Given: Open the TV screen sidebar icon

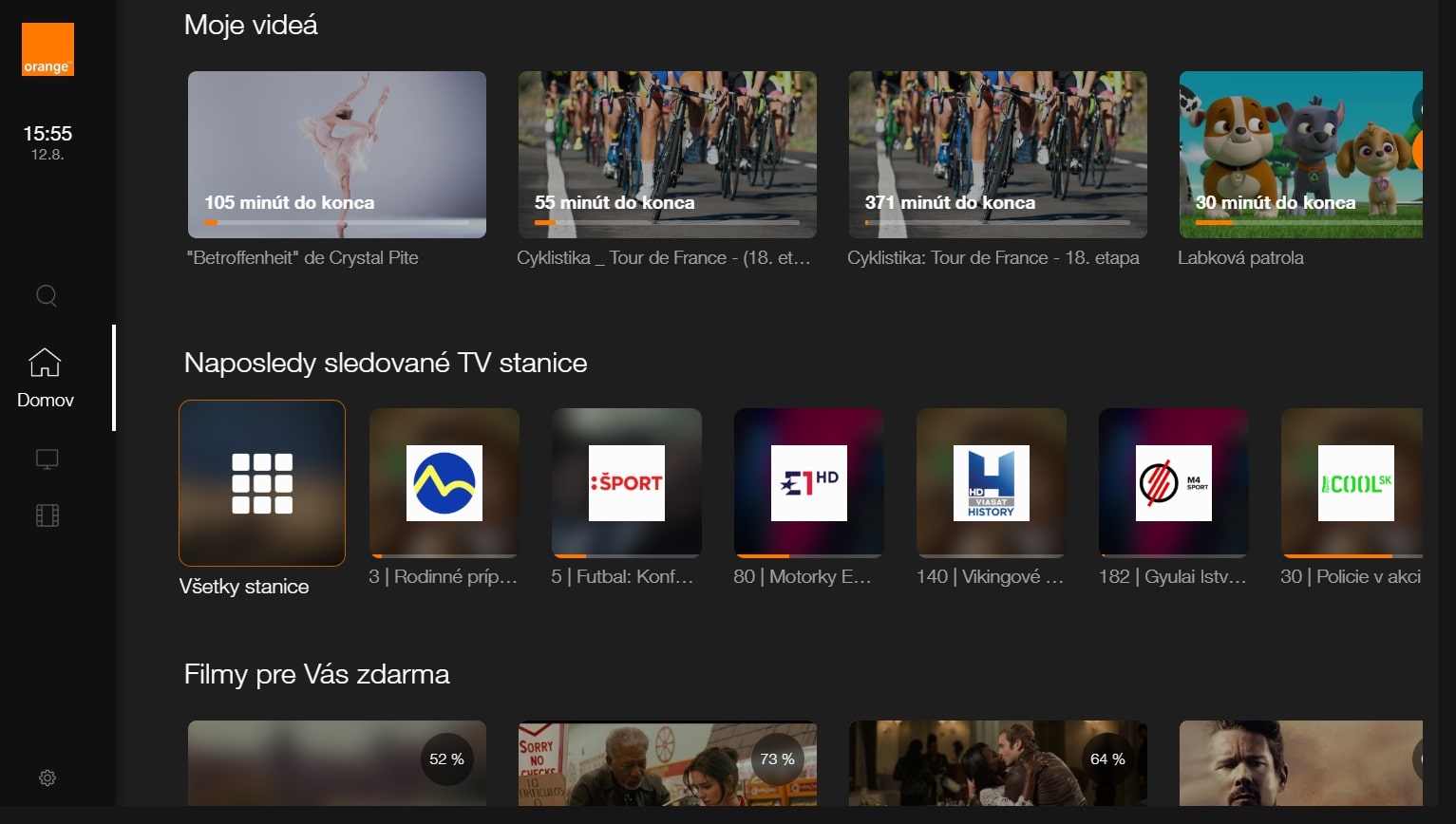Looking at the screenshot, I should pyautogui.click(x=47, y=459).
